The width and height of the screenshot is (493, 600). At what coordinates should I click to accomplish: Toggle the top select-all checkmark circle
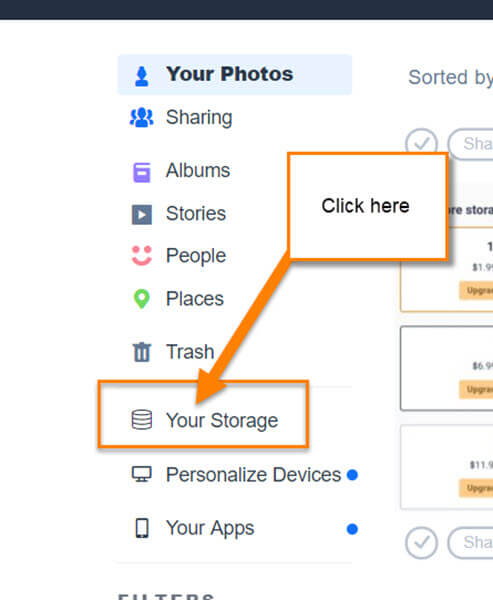421,144
